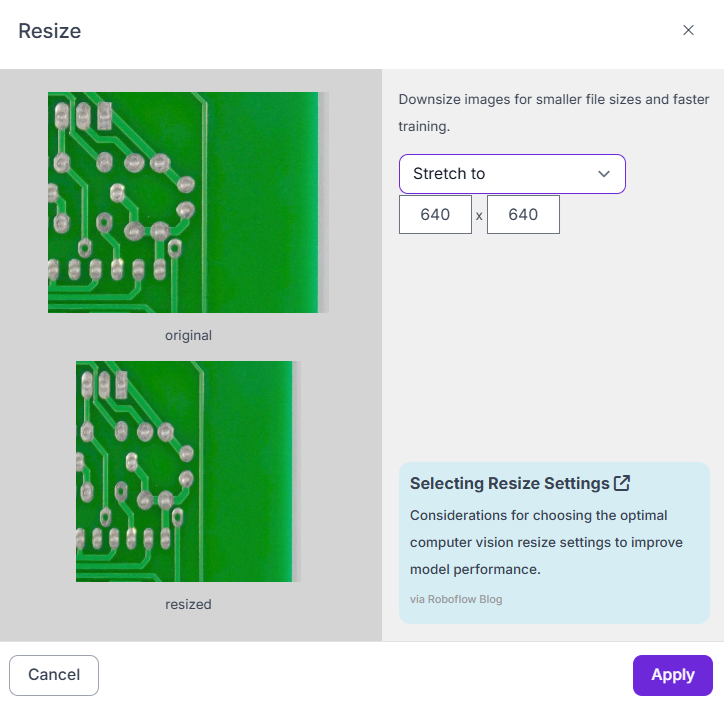724x705 pixels.
Task: Click the via Roboflow Blog attribution
Action: (x=456, y=600)
